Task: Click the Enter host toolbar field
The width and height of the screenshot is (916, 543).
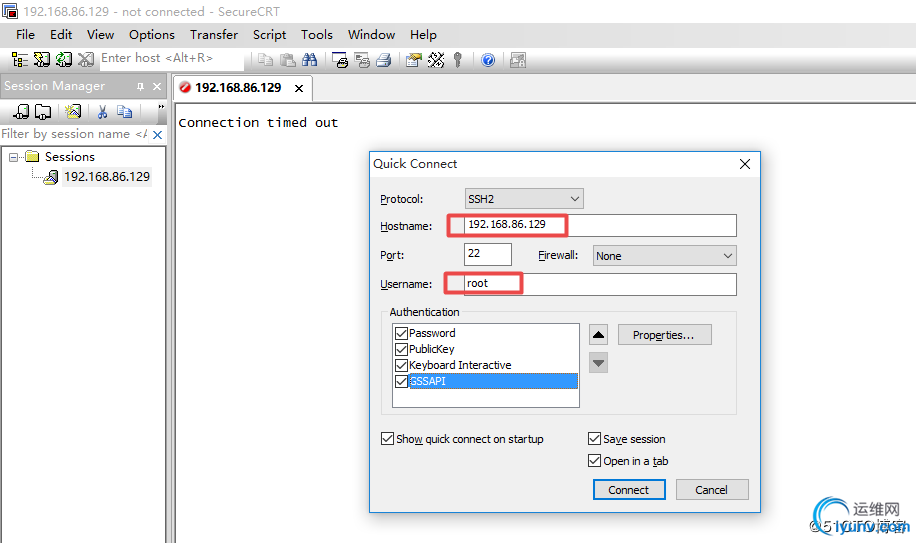Action: (x=171, y=58)
